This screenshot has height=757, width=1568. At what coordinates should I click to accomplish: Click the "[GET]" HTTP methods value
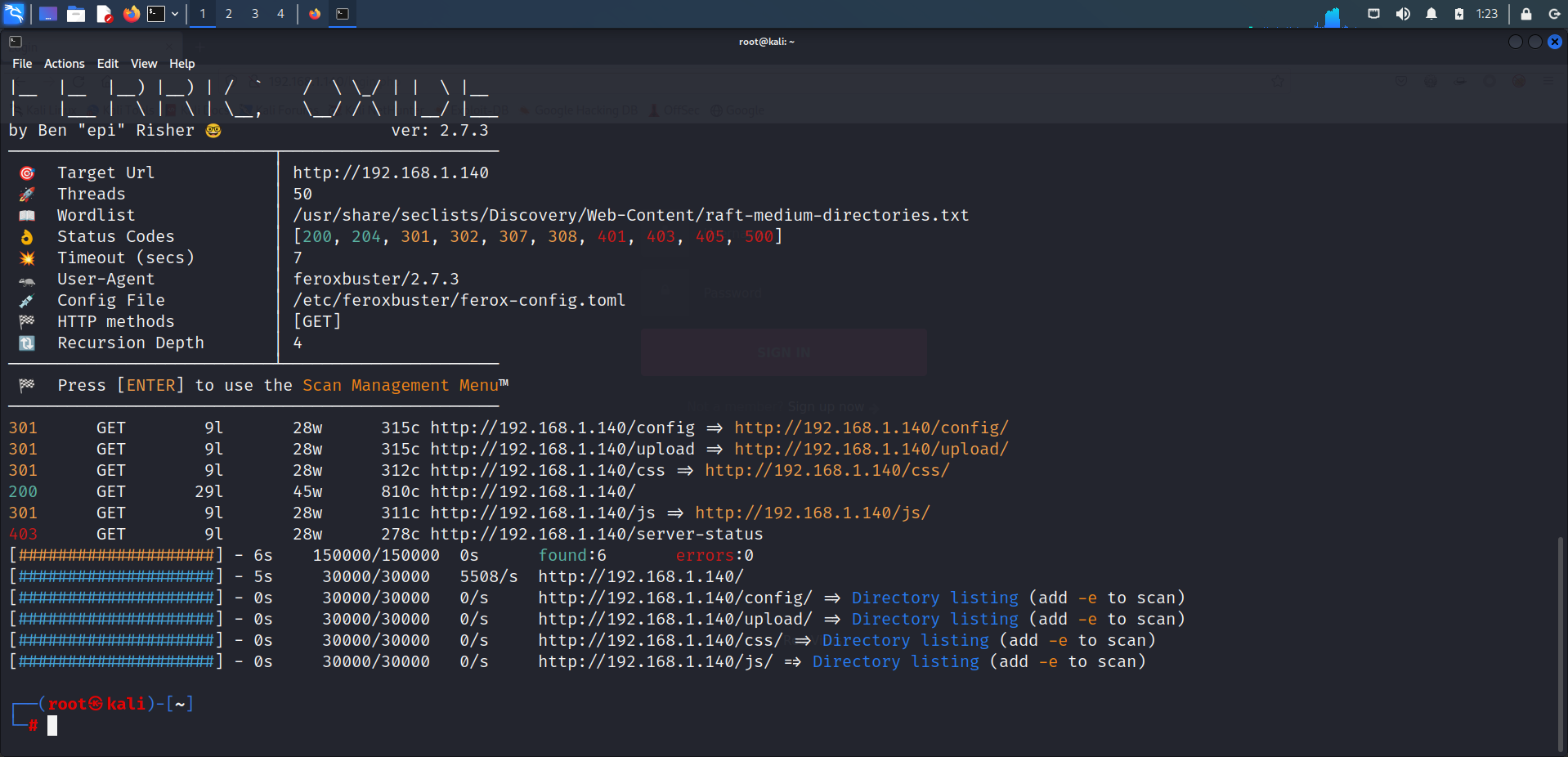tap(317, 321)
